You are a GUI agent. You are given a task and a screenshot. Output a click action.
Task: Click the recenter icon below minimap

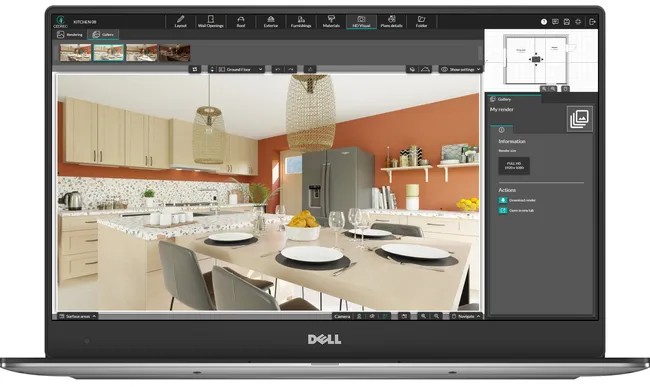(565, 89)
